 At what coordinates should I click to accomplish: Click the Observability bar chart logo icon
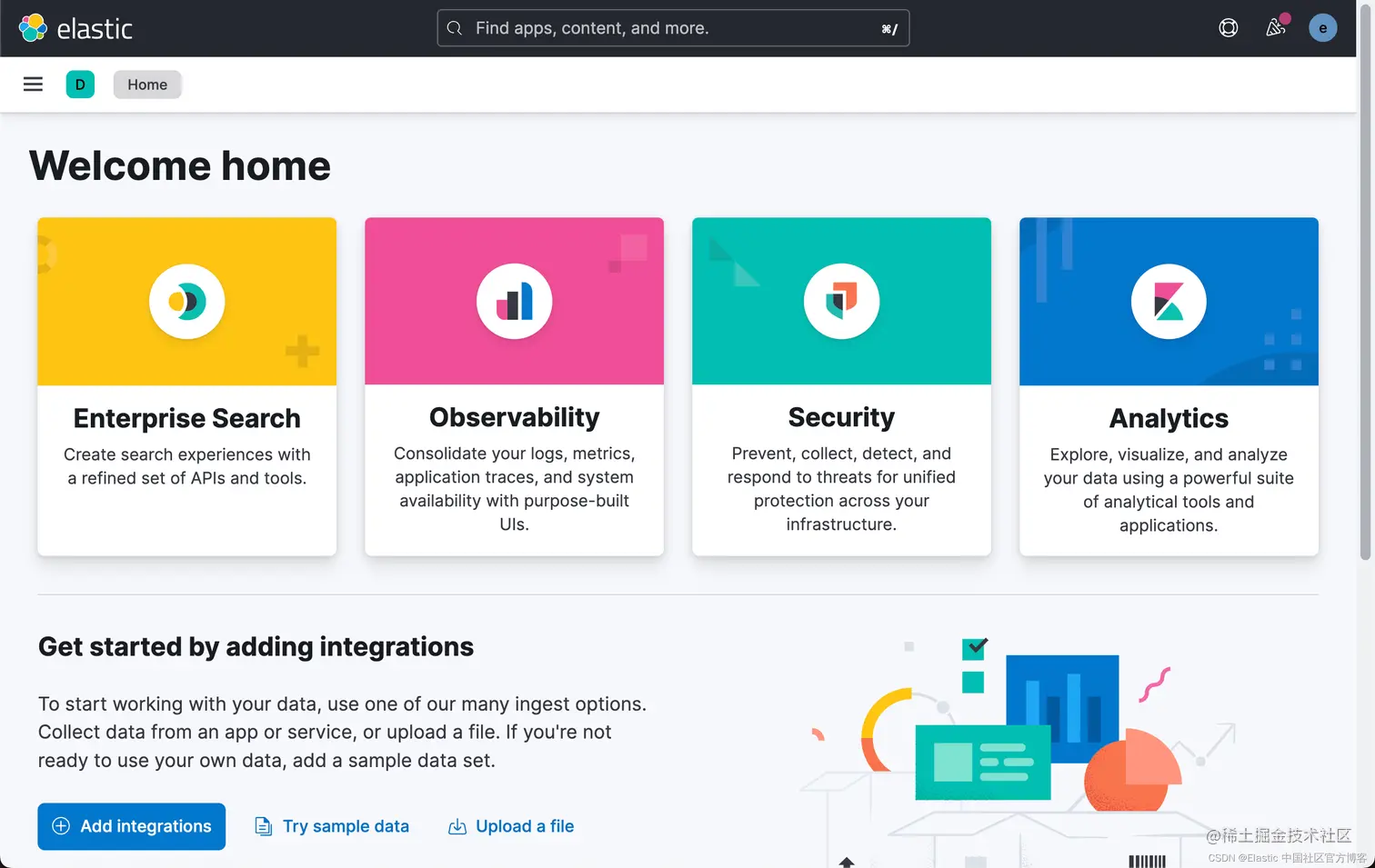pos(515,301)
